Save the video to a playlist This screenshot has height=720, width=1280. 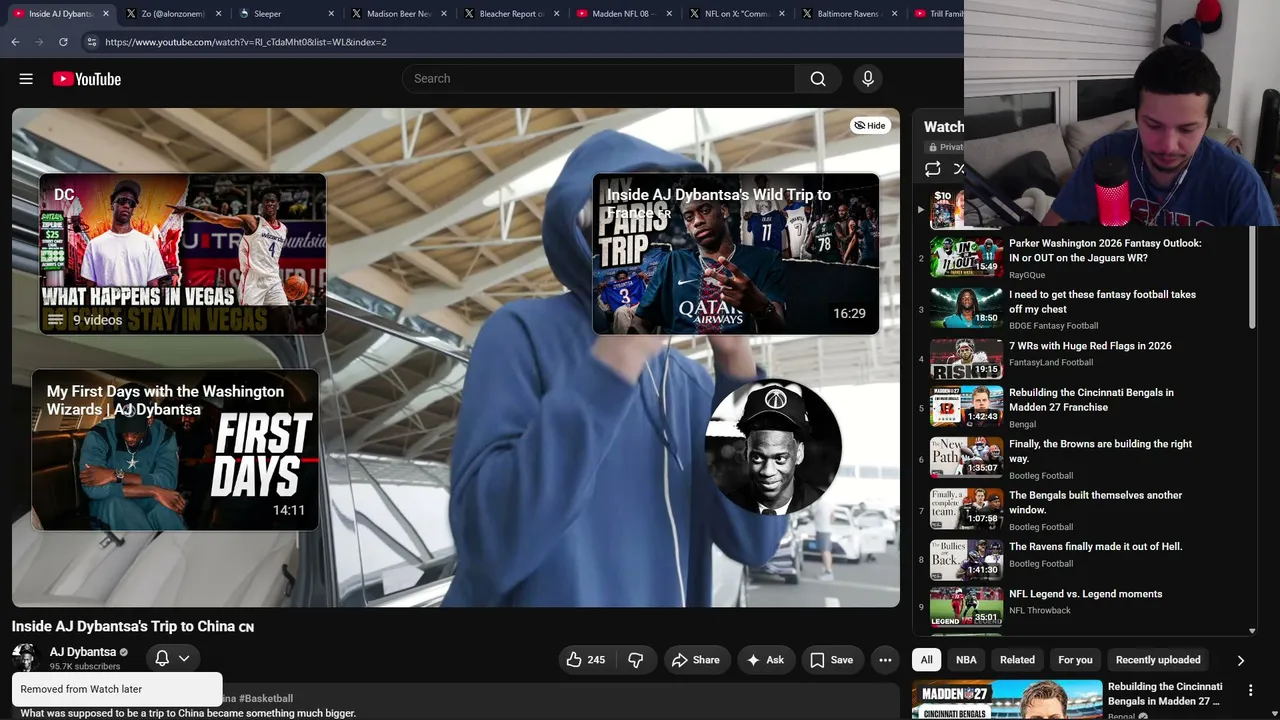pyautogui.click(x=831, y=660)
